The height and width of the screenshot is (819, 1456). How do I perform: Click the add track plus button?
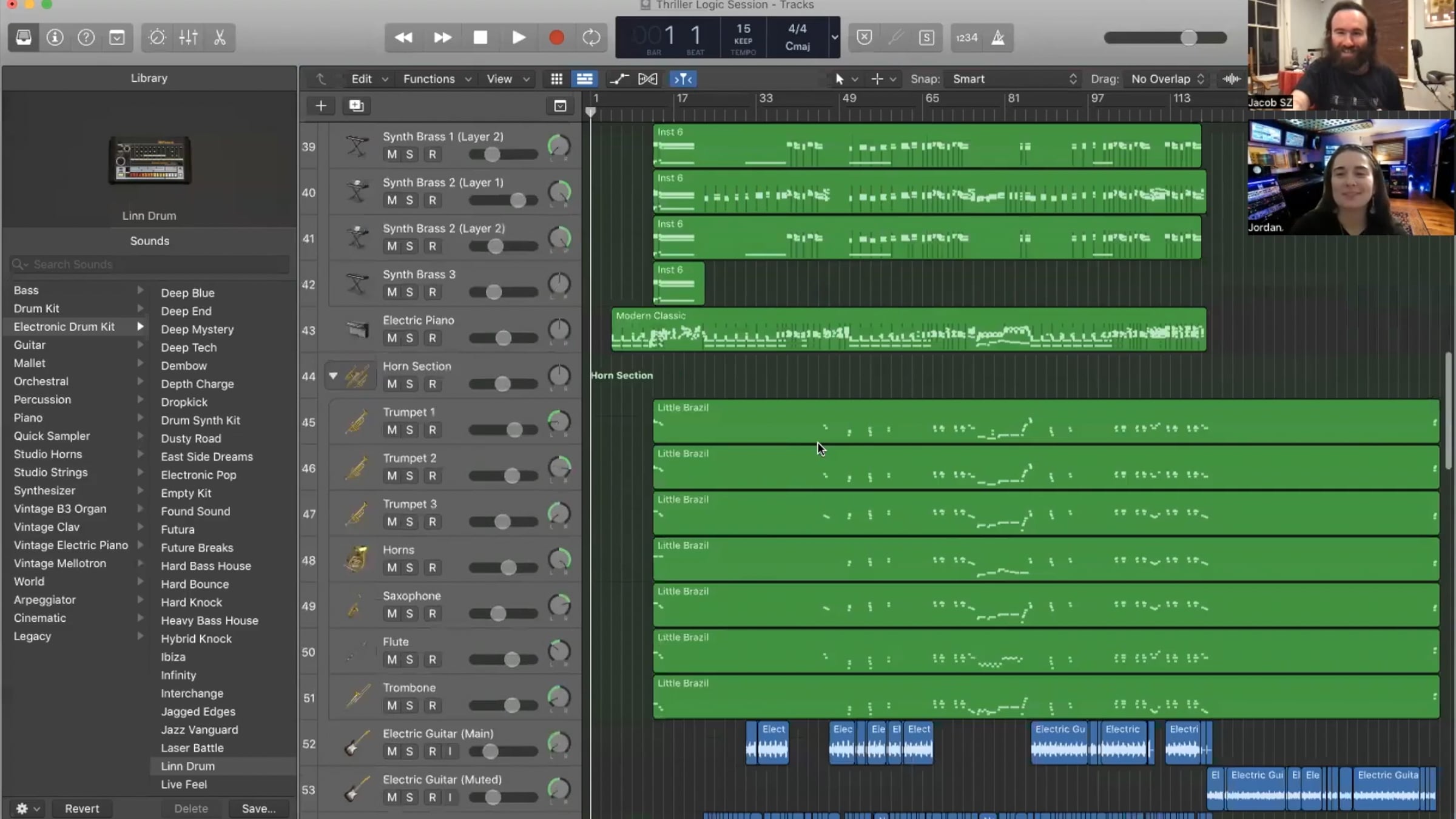[x=321, y=106]
